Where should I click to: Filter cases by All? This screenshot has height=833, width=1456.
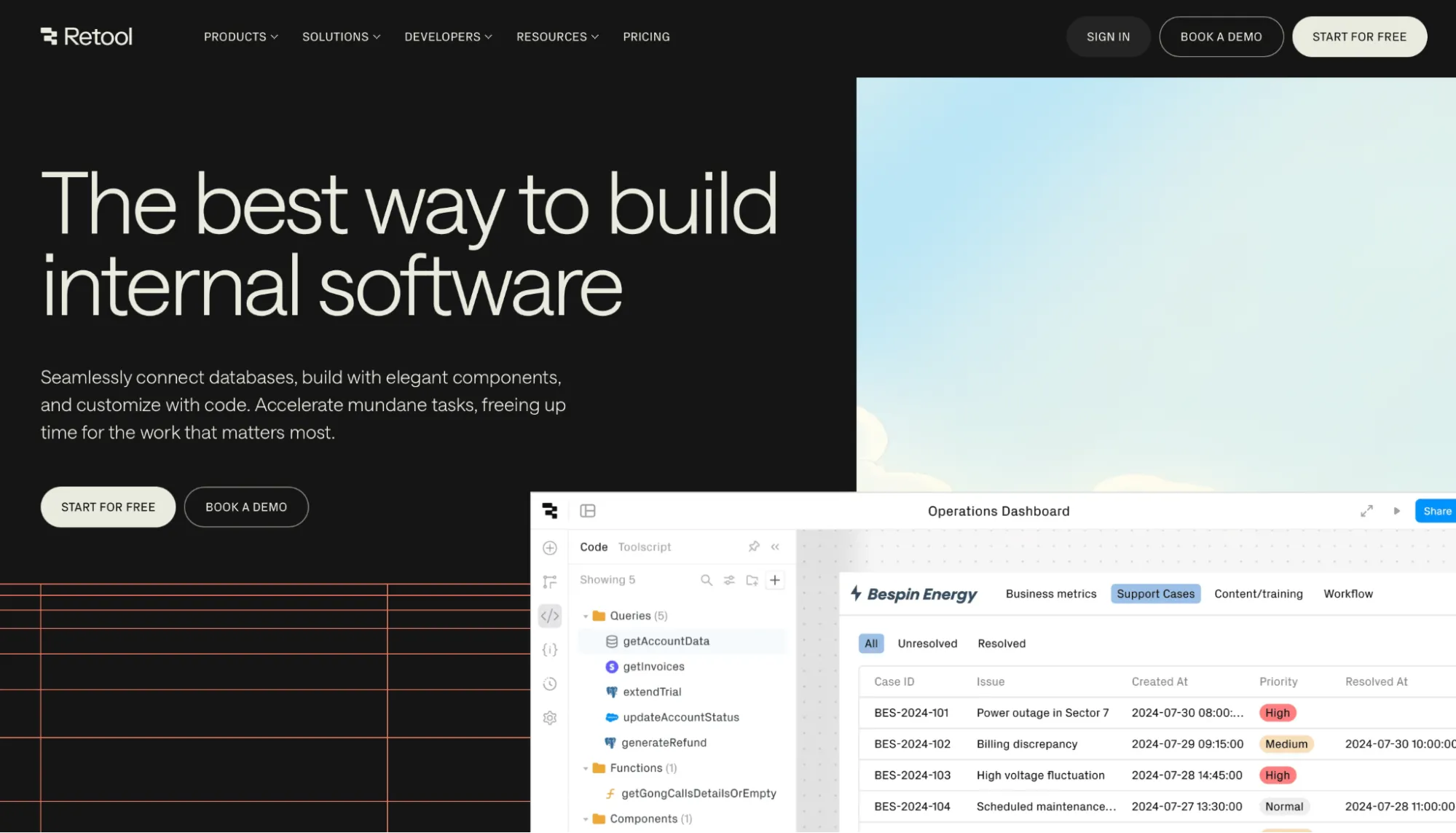pos(871,644)
